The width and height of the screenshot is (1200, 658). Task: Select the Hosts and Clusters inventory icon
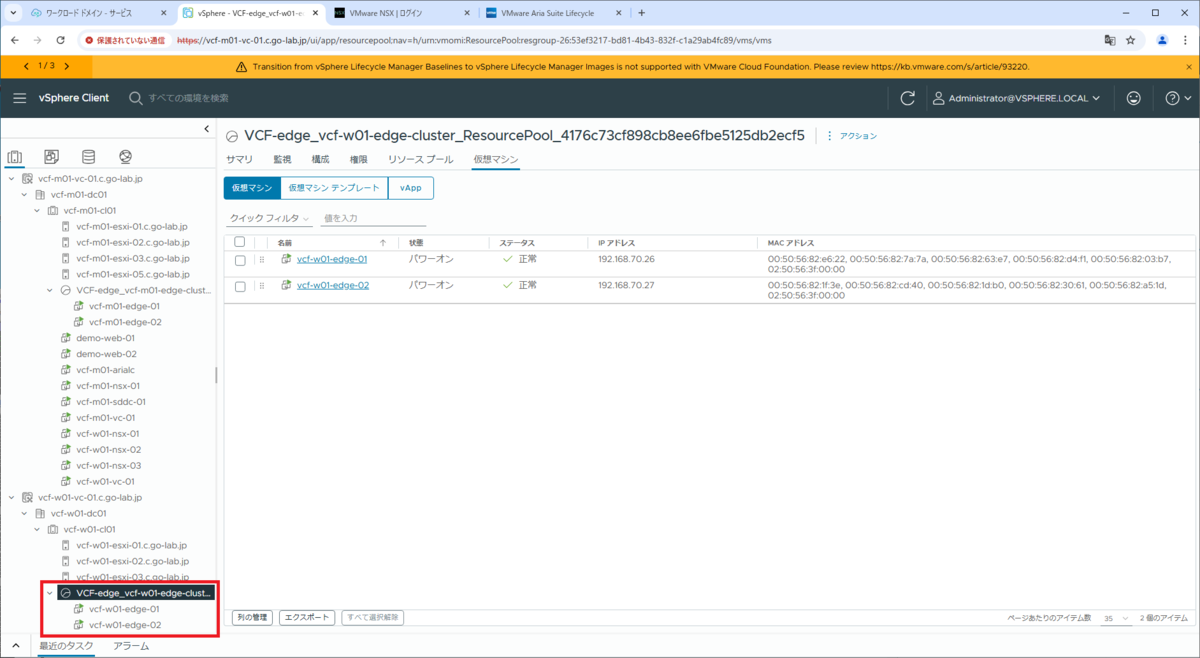pyautogui.click(x=15, y=157)
